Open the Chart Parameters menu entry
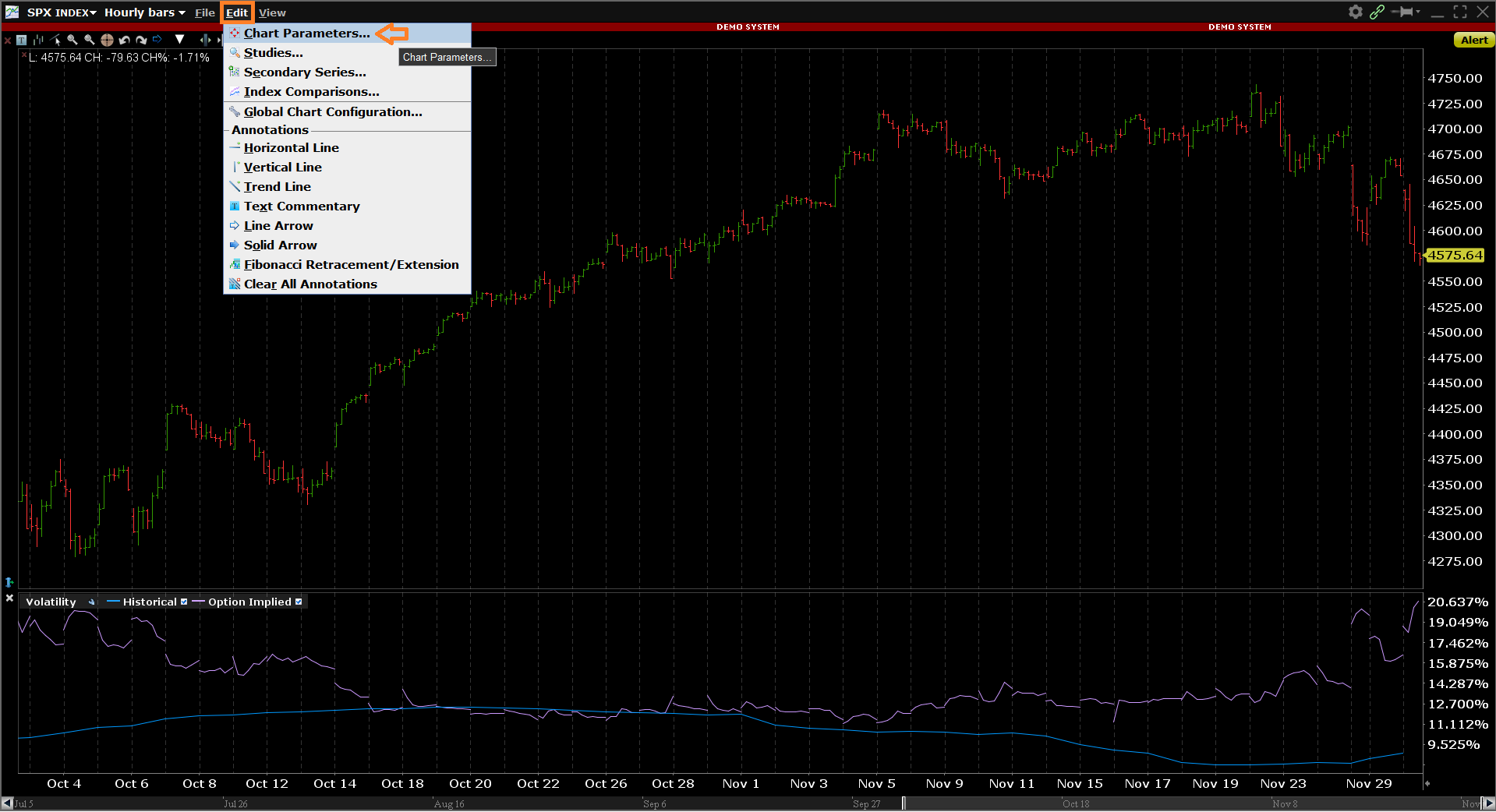The width and height of the screenshot is (1496, 812). click(x=347, y=33)
